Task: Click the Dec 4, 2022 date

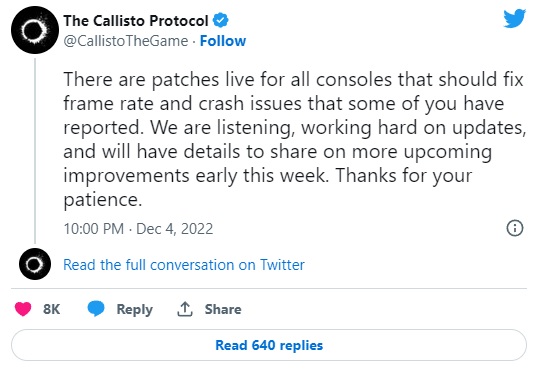Action: (175, 229)
